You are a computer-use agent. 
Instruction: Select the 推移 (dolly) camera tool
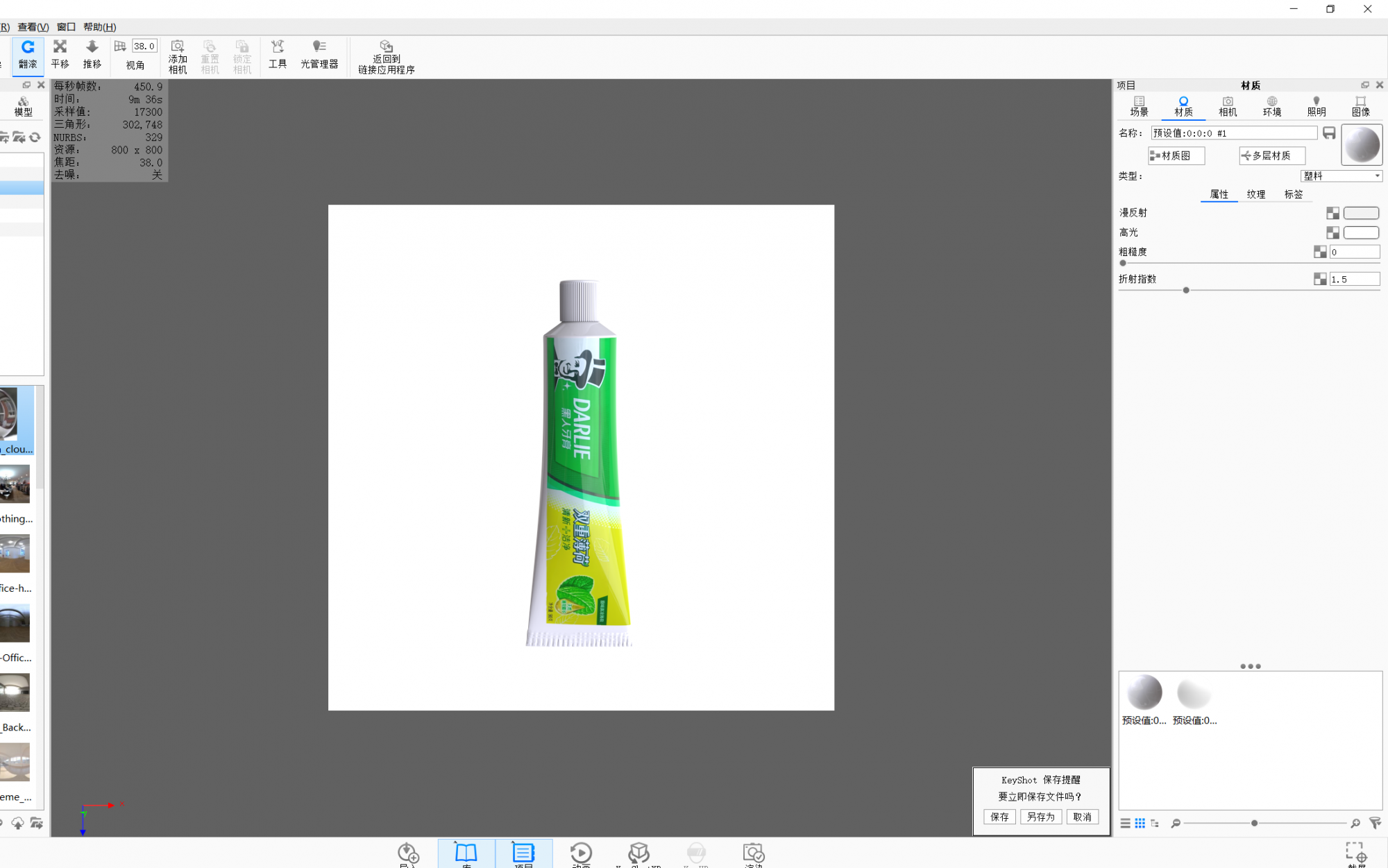[x=92, y=55]
